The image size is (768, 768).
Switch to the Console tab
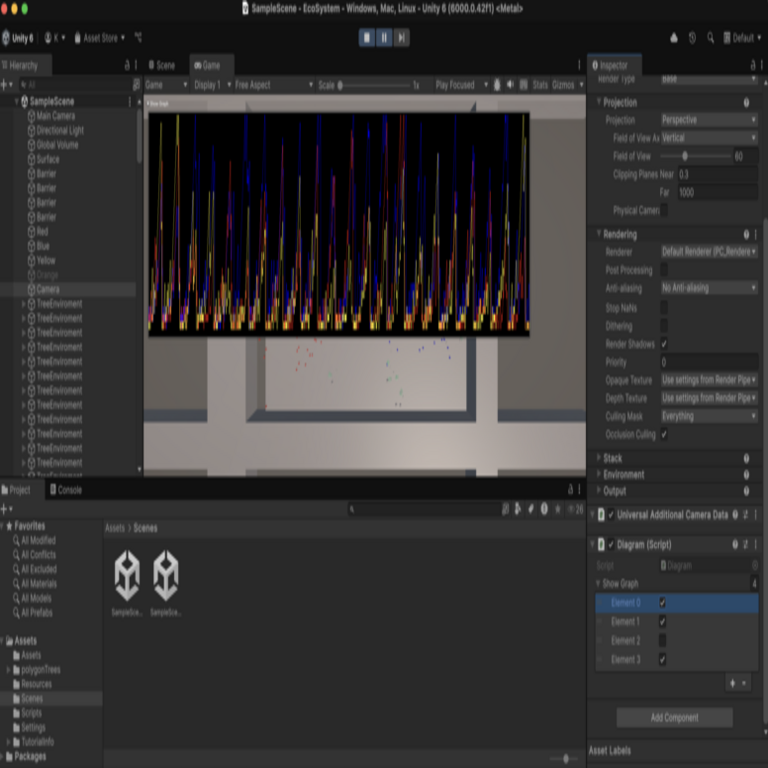coord(67,490)
